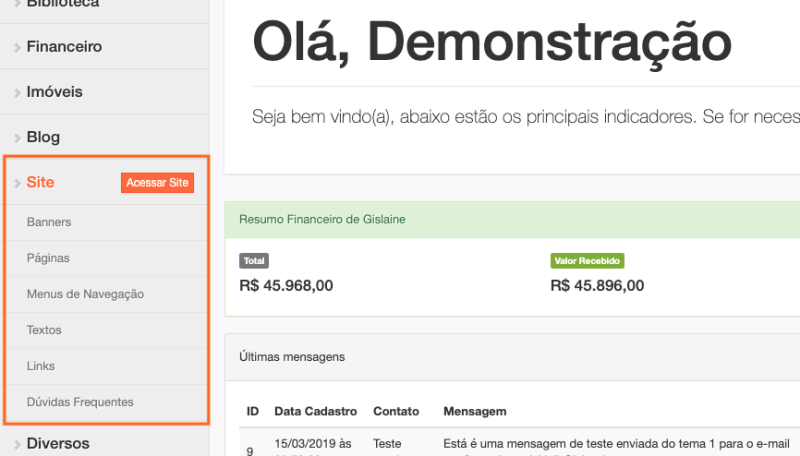Viewport: 800px width, 456px height.
Task: Go to Menus de Navegação
Action: pos(85,294)
